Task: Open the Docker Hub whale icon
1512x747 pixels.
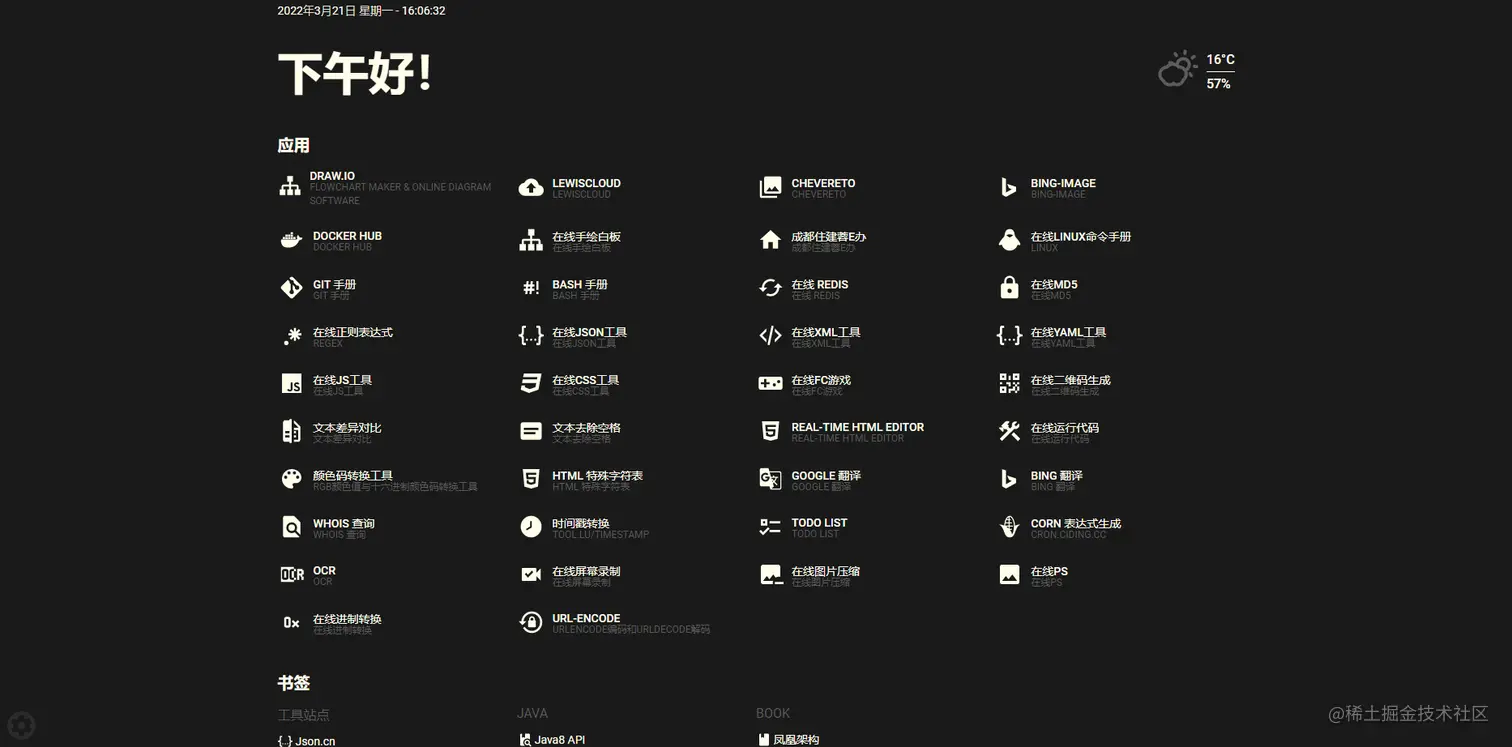Action: tap(290, 241)
